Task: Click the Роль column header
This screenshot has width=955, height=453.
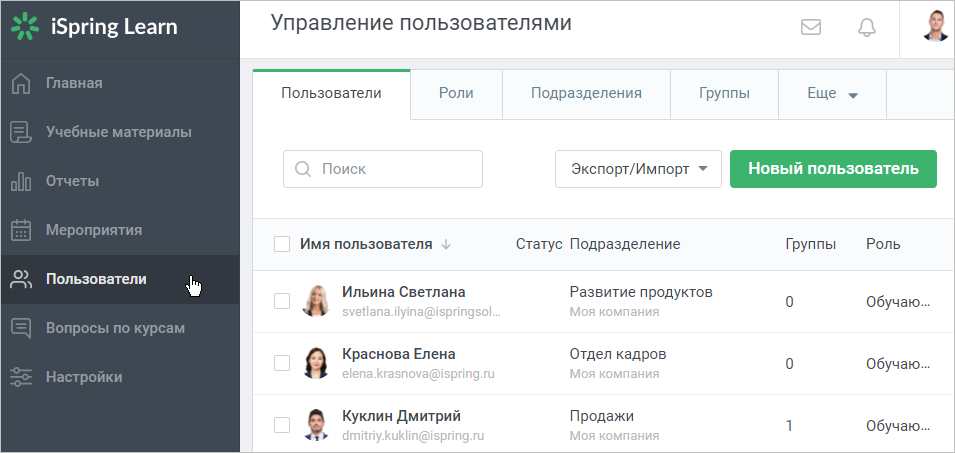Action: click(883, 244)
